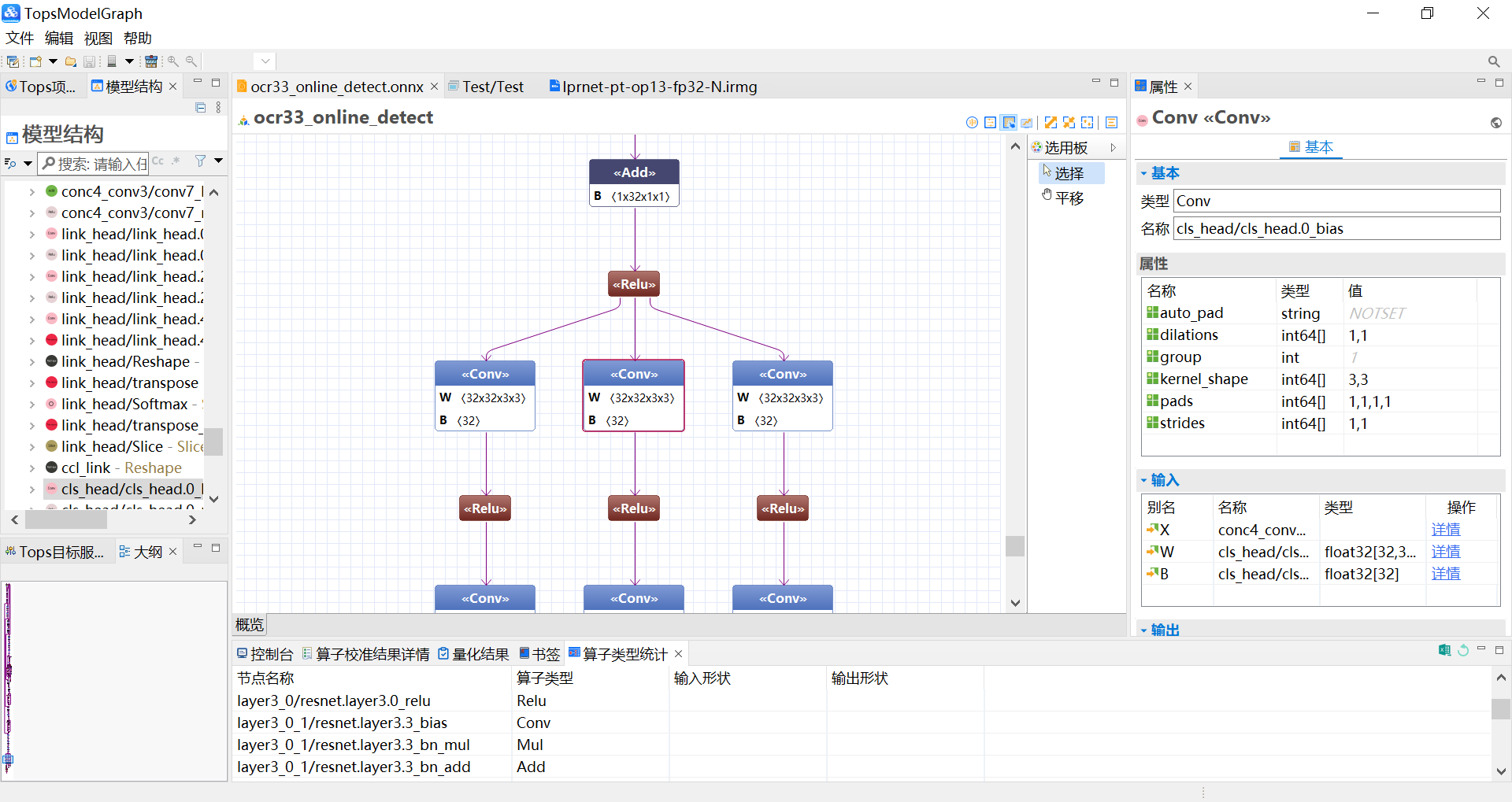Select the 选择 palette tool
Viewport: 1512px width, 802px height.
pos(1071,173)
